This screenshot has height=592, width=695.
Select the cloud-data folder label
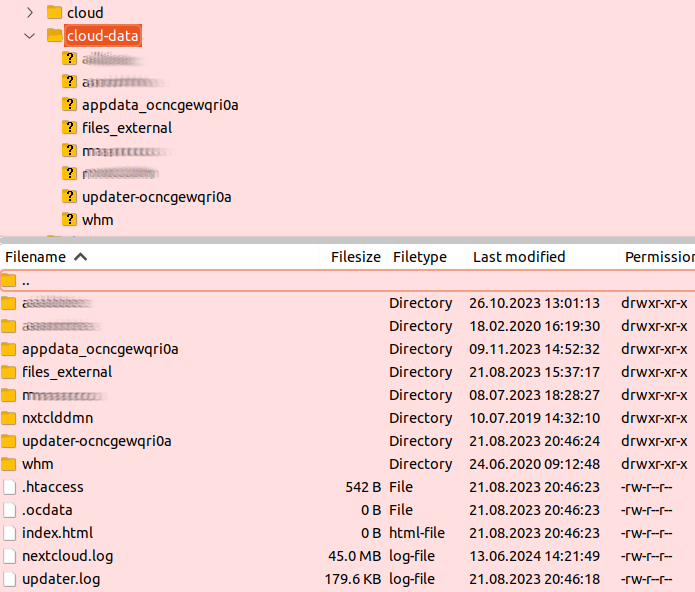[103, 36]
